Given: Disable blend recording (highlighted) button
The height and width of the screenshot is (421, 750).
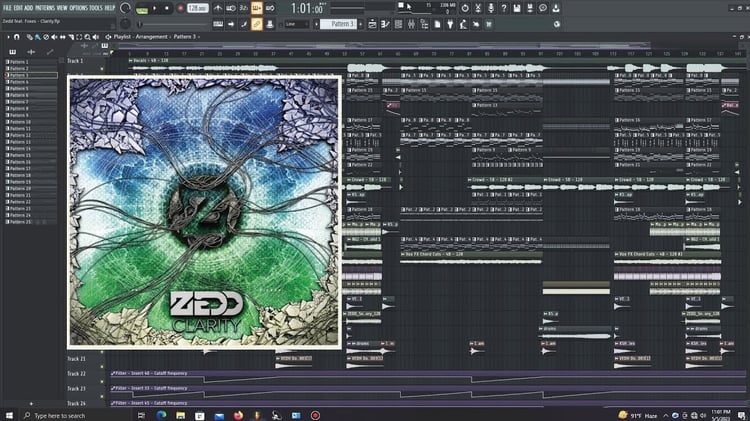Looking at the screenshot, I should [x=257, y=8].
